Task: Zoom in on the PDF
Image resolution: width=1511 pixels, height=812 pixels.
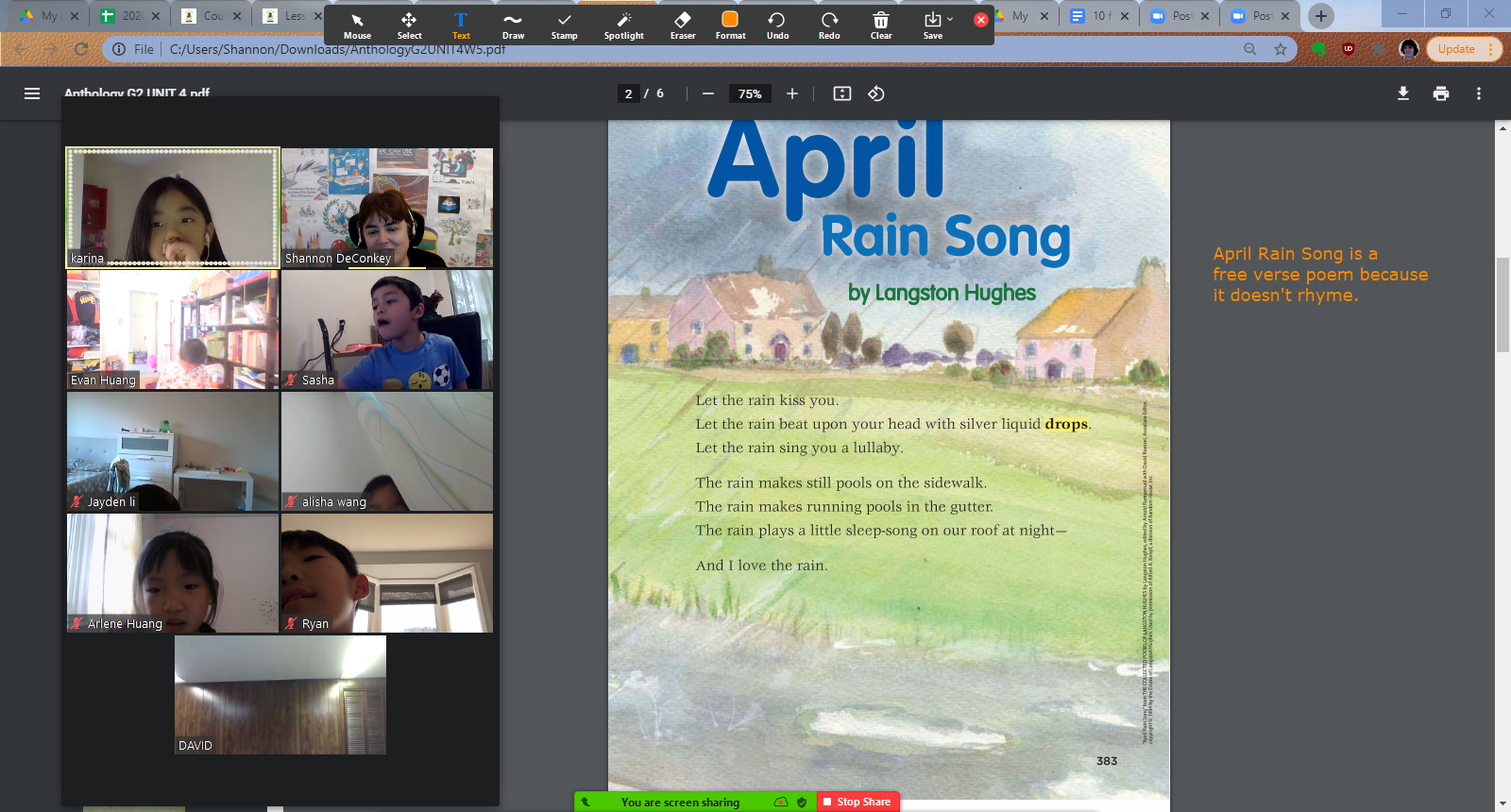Action: tap(792, 93)
